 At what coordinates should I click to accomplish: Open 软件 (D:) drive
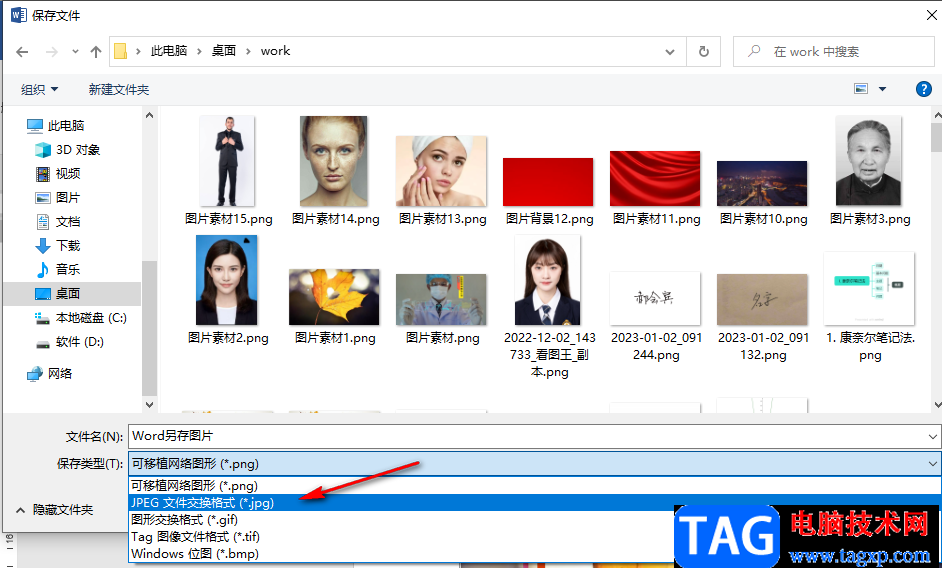point(69,342)
